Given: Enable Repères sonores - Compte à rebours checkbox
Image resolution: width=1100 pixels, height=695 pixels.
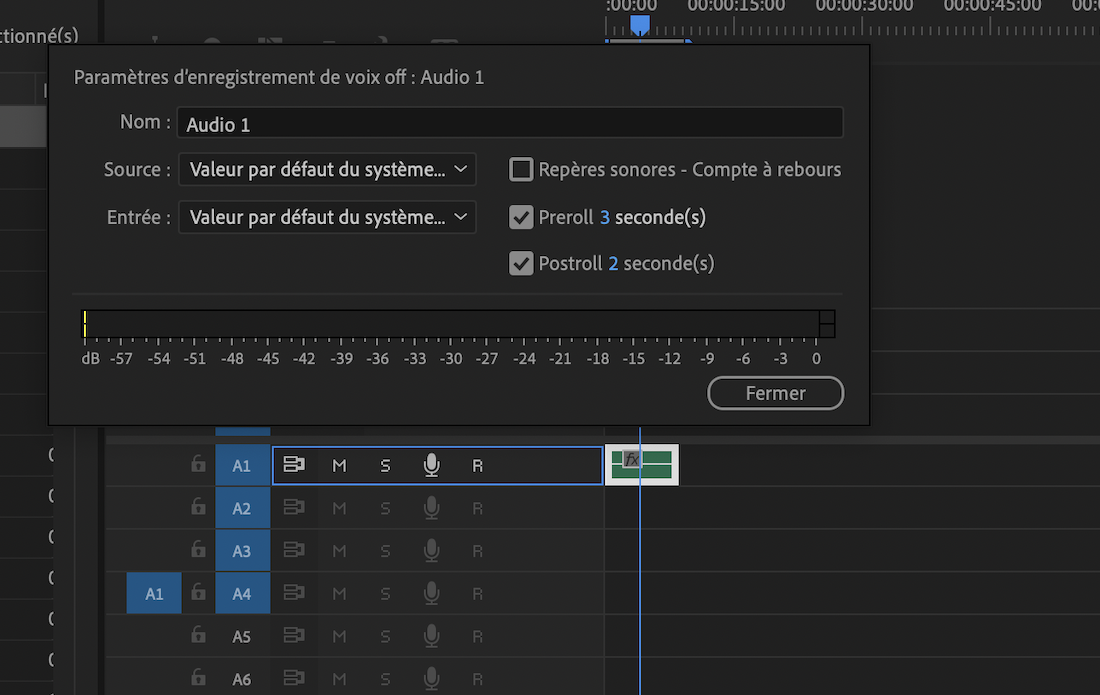Looking at the screenshot, I should (x=521, y=169).
